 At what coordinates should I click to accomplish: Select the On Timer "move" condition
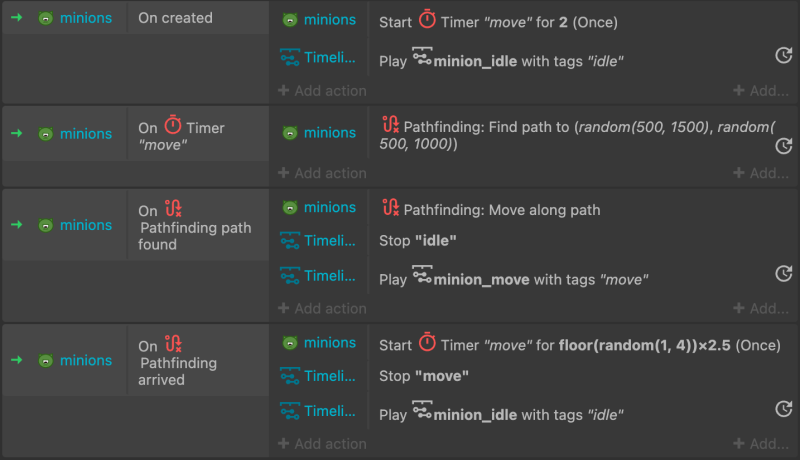point(198,134)
